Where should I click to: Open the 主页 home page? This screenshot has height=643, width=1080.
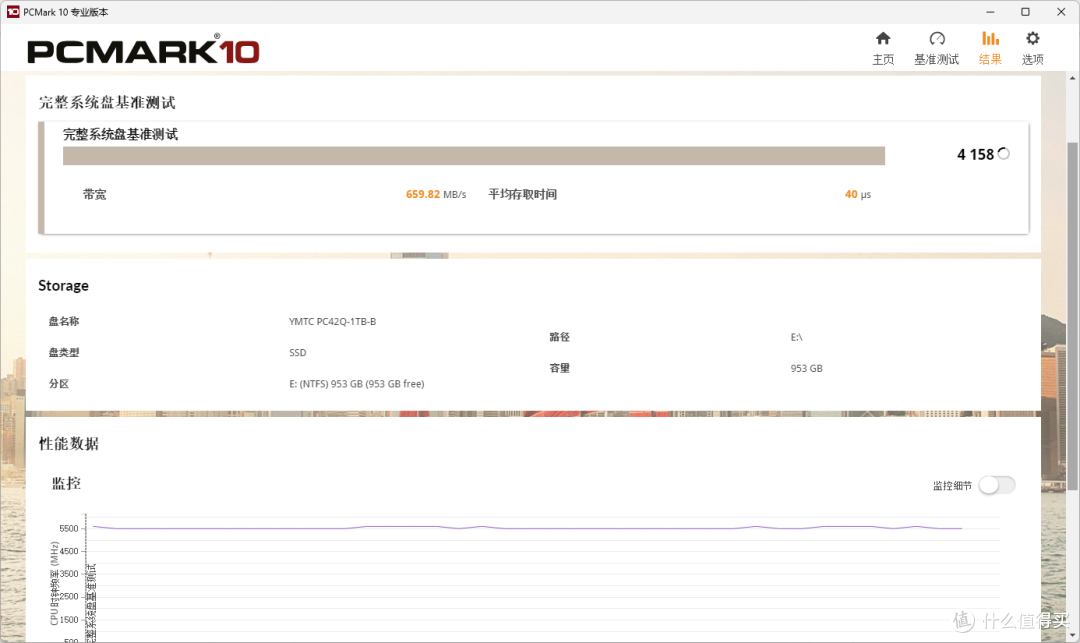pyautogui.click(x=883, y=48)
